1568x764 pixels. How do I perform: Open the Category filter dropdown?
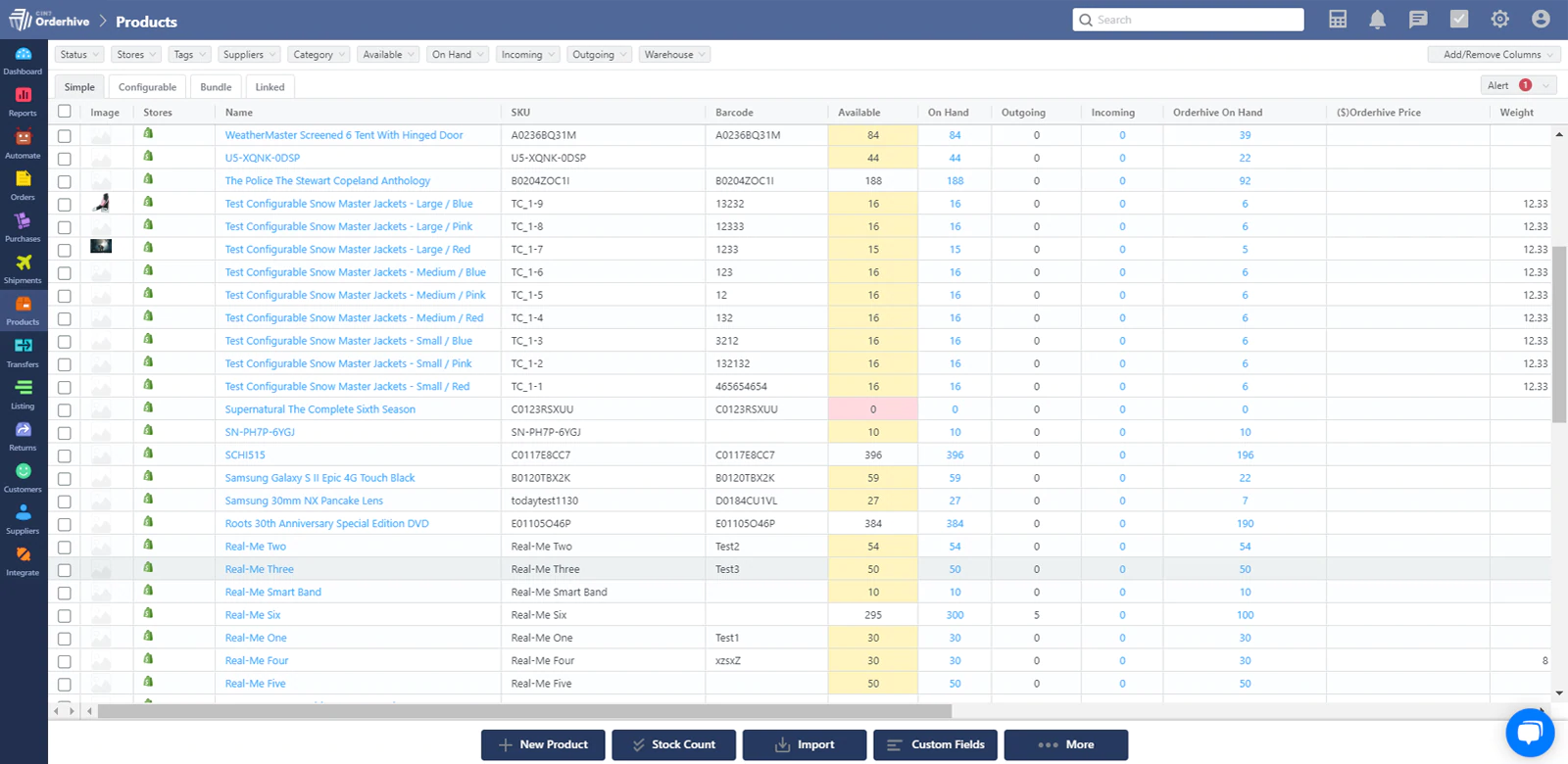(318, 55)
